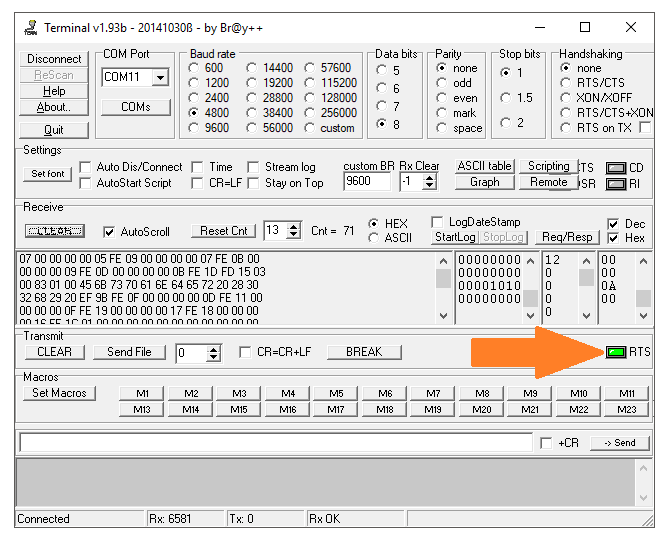Increase the receive count value 13
The height and width of the screenshot is (534, 668).
(x=293, y=227)
